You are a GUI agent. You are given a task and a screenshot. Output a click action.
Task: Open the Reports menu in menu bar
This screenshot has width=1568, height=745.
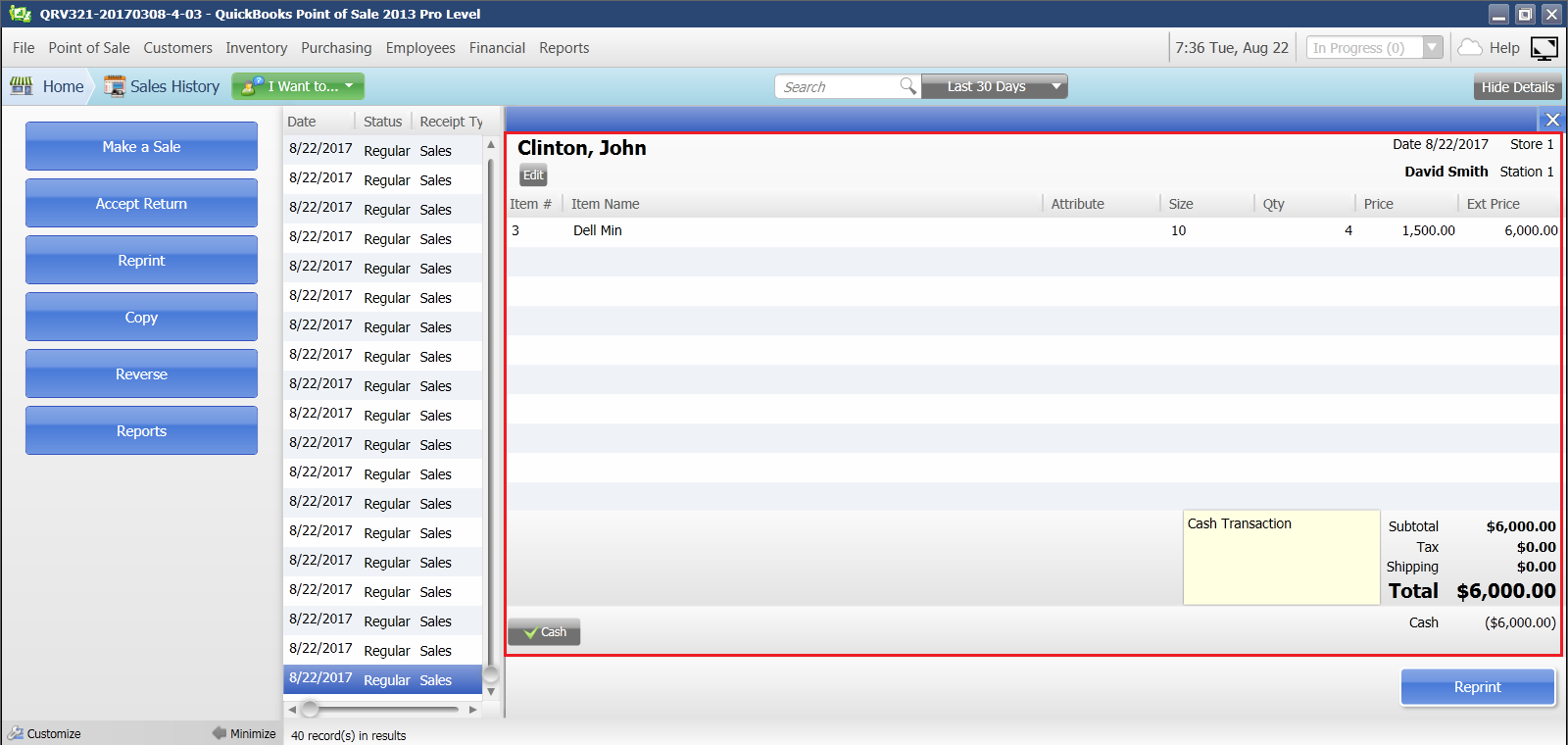coord(564,47)
